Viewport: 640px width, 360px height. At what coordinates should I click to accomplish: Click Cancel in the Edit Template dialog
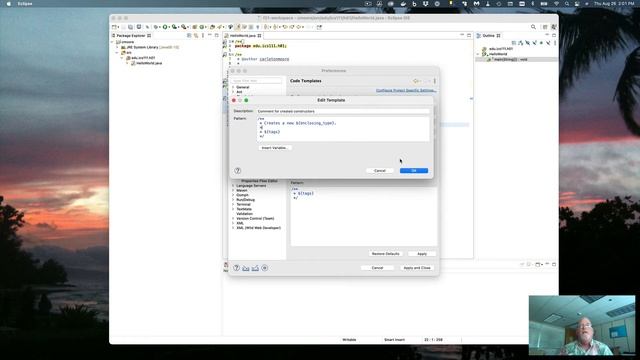380,171
